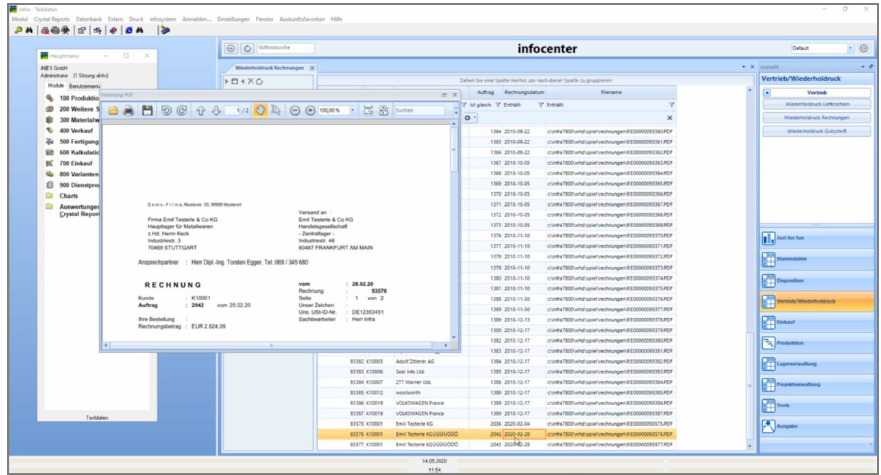This screenshot has height=475, width=881.
Task: Activate the text selection tool in PDF viewer
Action: pyautogui.click(x=276, y=110)
